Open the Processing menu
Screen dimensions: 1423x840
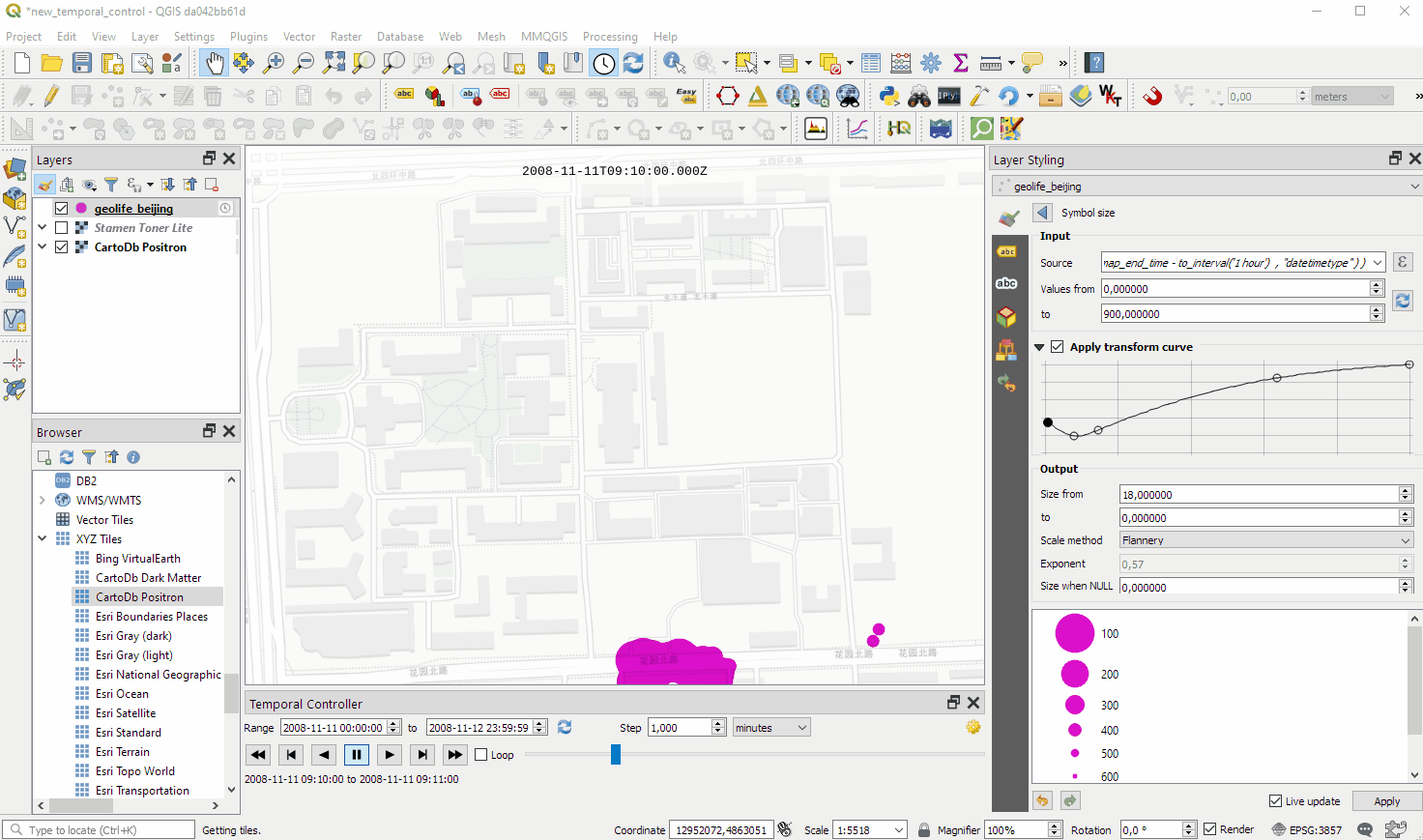point(610,37)
